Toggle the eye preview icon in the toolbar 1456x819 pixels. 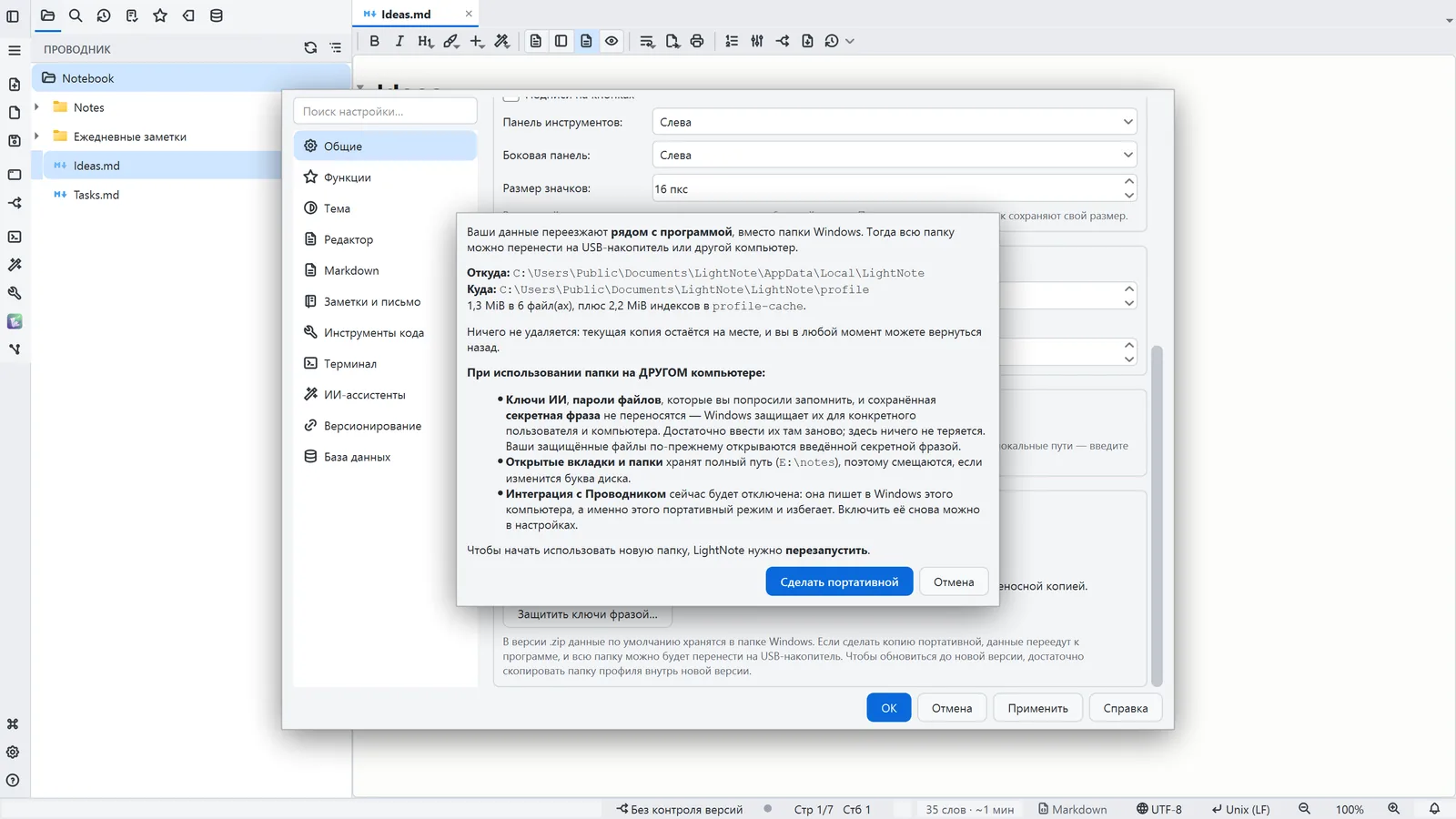612,41
